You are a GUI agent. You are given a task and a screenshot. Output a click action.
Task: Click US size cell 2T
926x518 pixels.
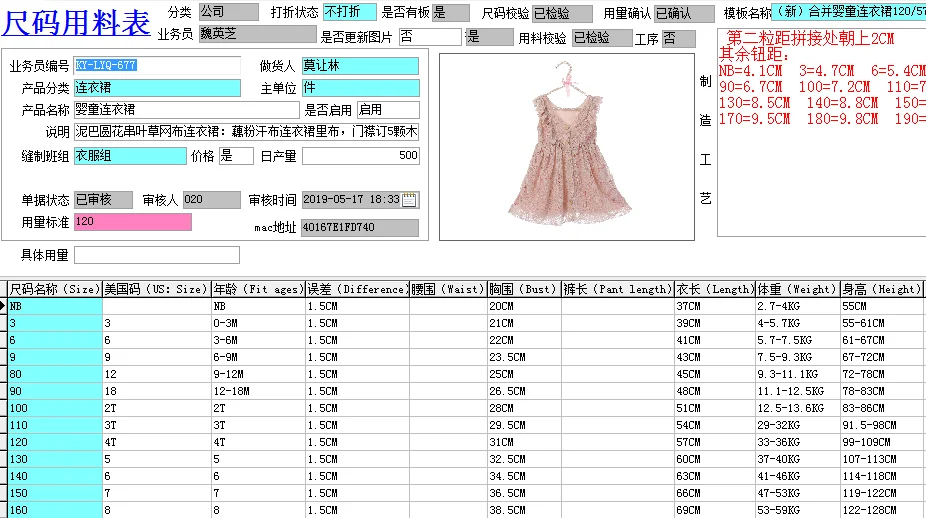(x=156, y=408)
